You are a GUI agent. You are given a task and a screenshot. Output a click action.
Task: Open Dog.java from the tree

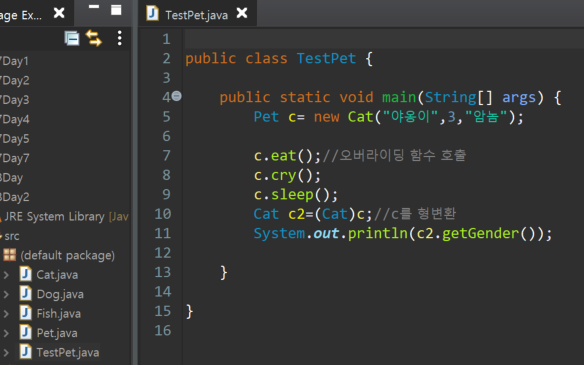[60, 294]
